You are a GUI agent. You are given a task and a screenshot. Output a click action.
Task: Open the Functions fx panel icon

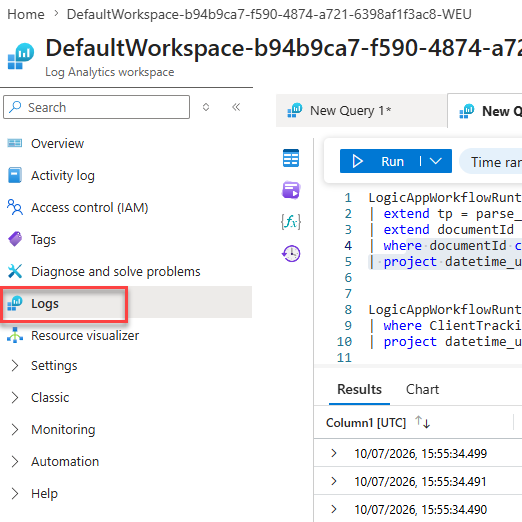(x=291, y=222)
